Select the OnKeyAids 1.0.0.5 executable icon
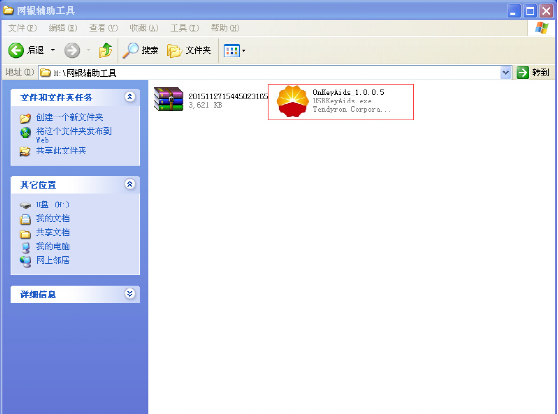 293,101
